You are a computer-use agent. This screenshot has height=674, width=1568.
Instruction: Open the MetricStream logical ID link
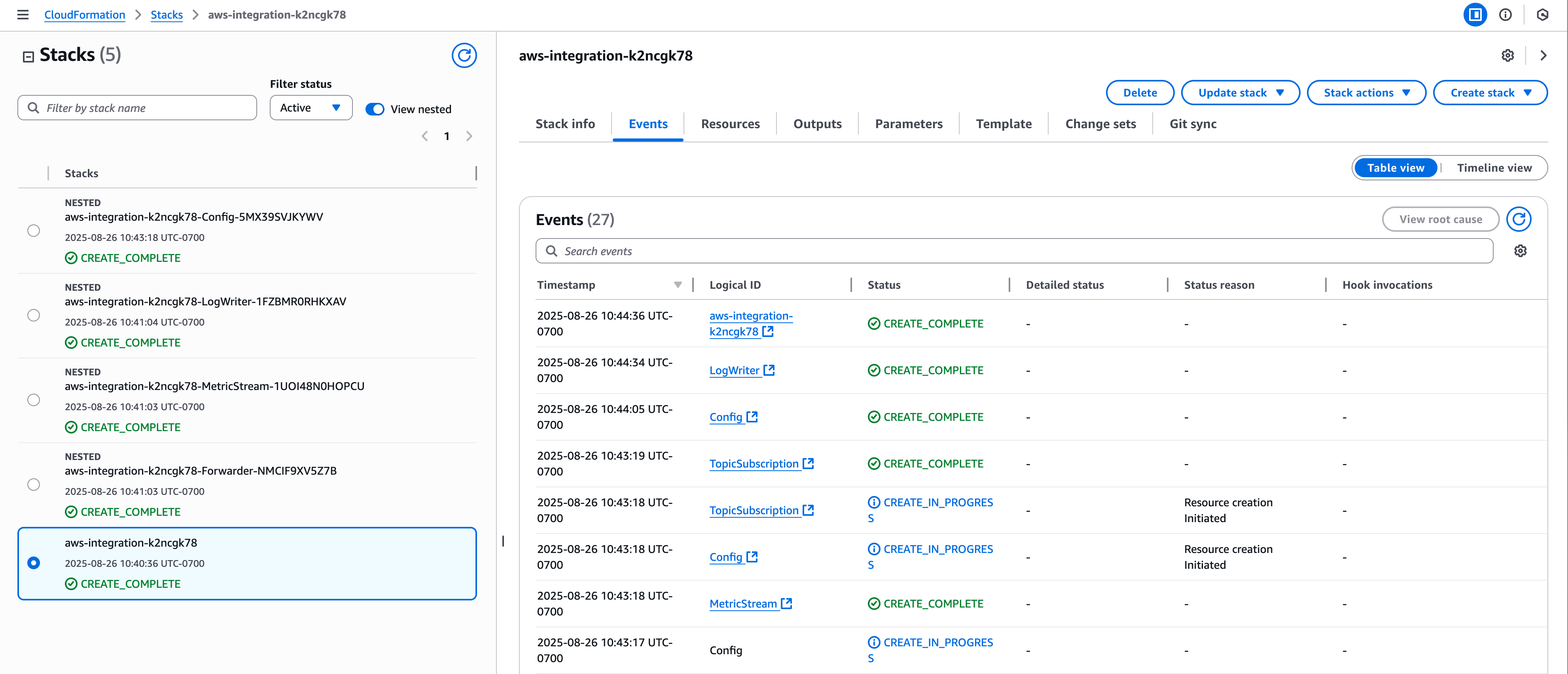point(743,603)
